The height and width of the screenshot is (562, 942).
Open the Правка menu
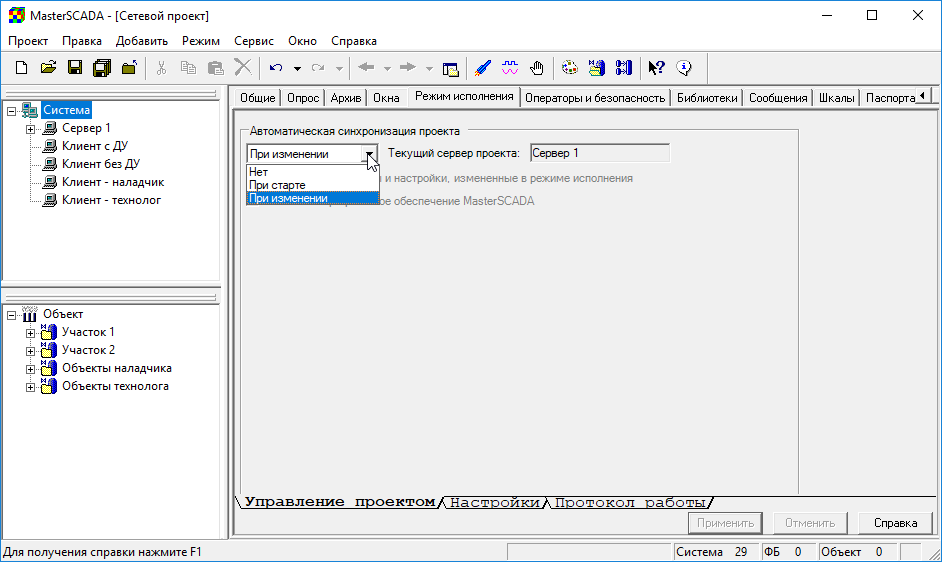[x=82, y=41]
